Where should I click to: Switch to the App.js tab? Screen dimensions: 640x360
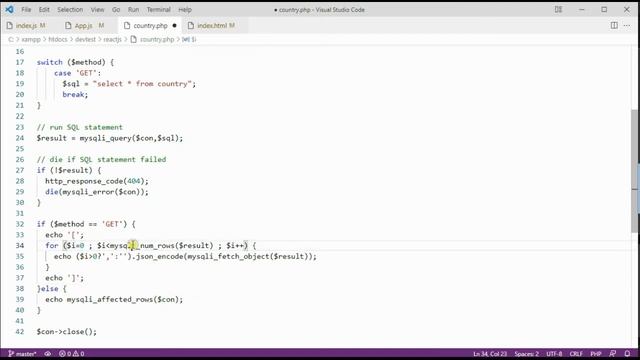point(85,25)
